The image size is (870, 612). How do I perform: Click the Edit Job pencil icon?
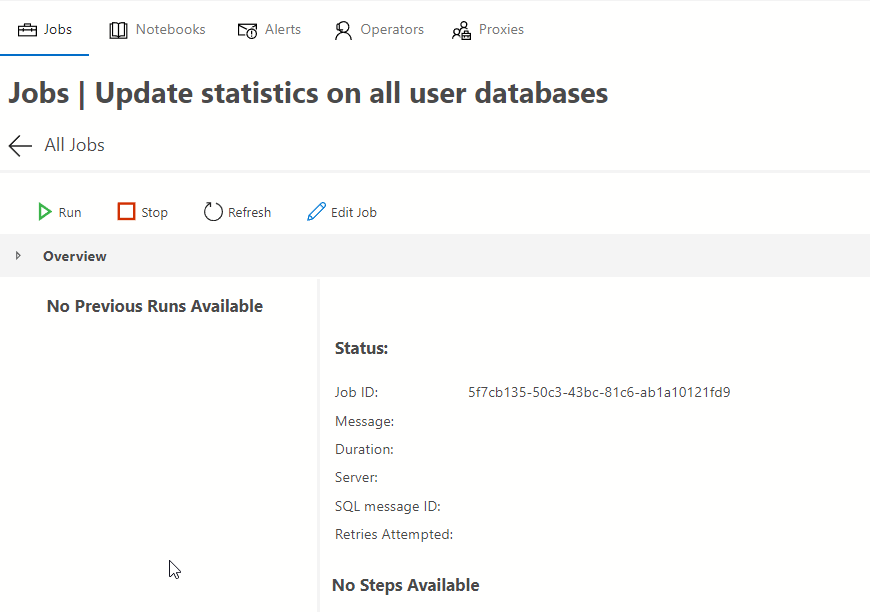click(x=316, y=212)
